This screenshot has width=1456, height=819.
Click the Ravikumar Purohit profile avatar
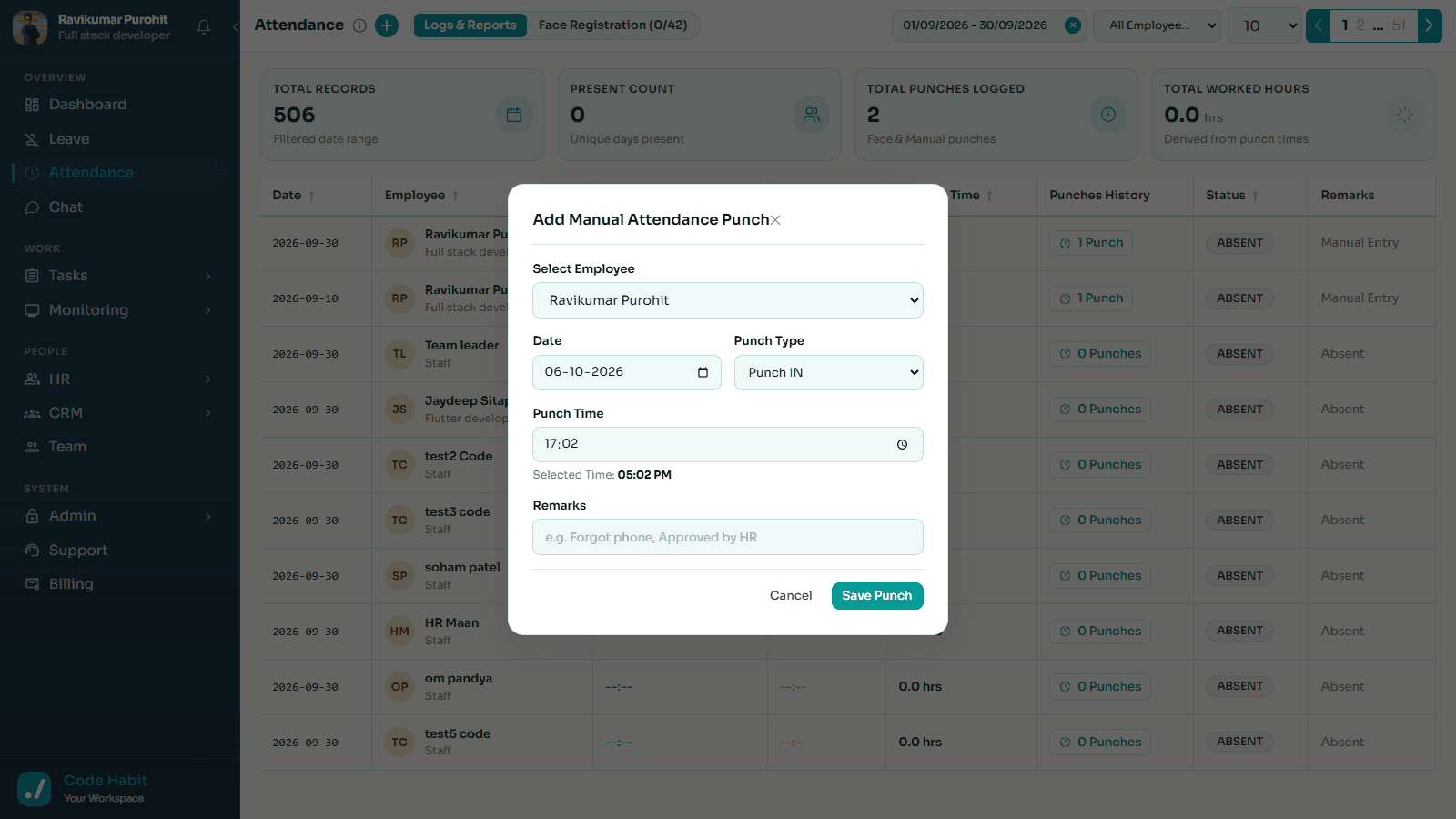[x=30, y=27]
